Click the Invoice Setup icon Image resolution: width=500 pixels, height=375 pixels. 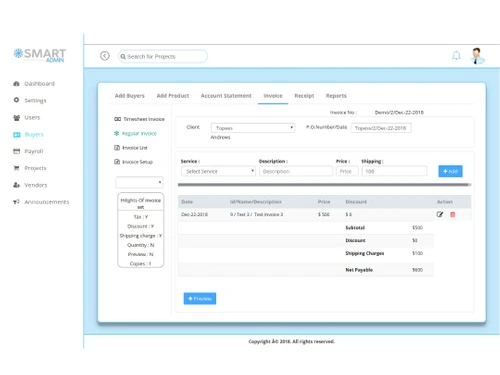117,162
